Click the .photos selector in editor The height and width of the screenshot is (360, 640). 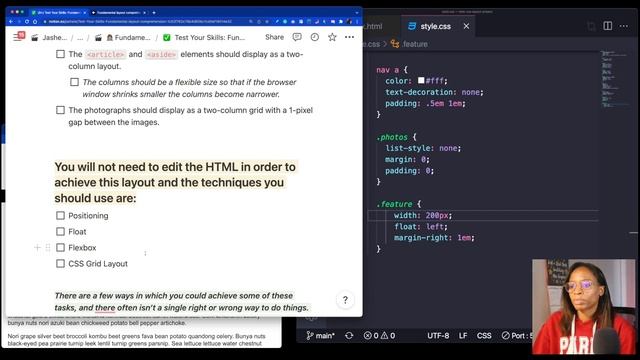coord(392,137)
